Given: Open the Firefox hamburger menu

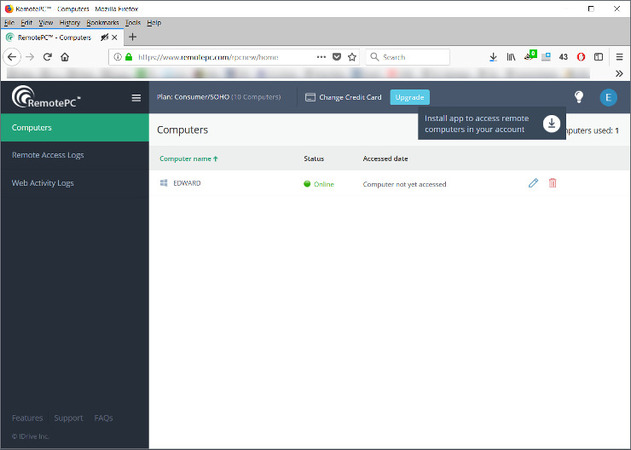Looking at the screenshot, I should (x=619, y=57).
